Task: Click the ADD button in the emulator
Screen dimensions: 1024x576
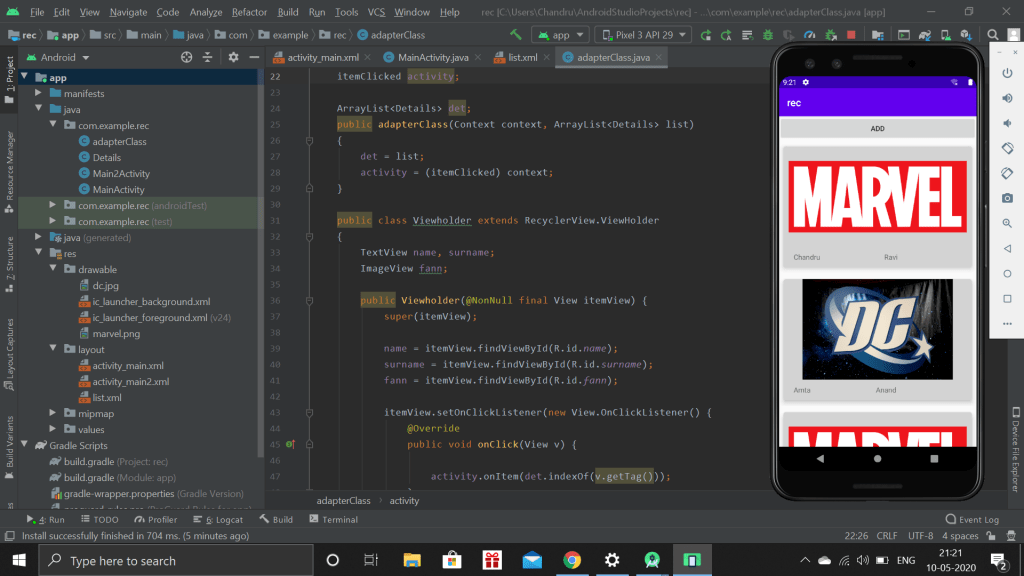Action: tap(877, 129)
